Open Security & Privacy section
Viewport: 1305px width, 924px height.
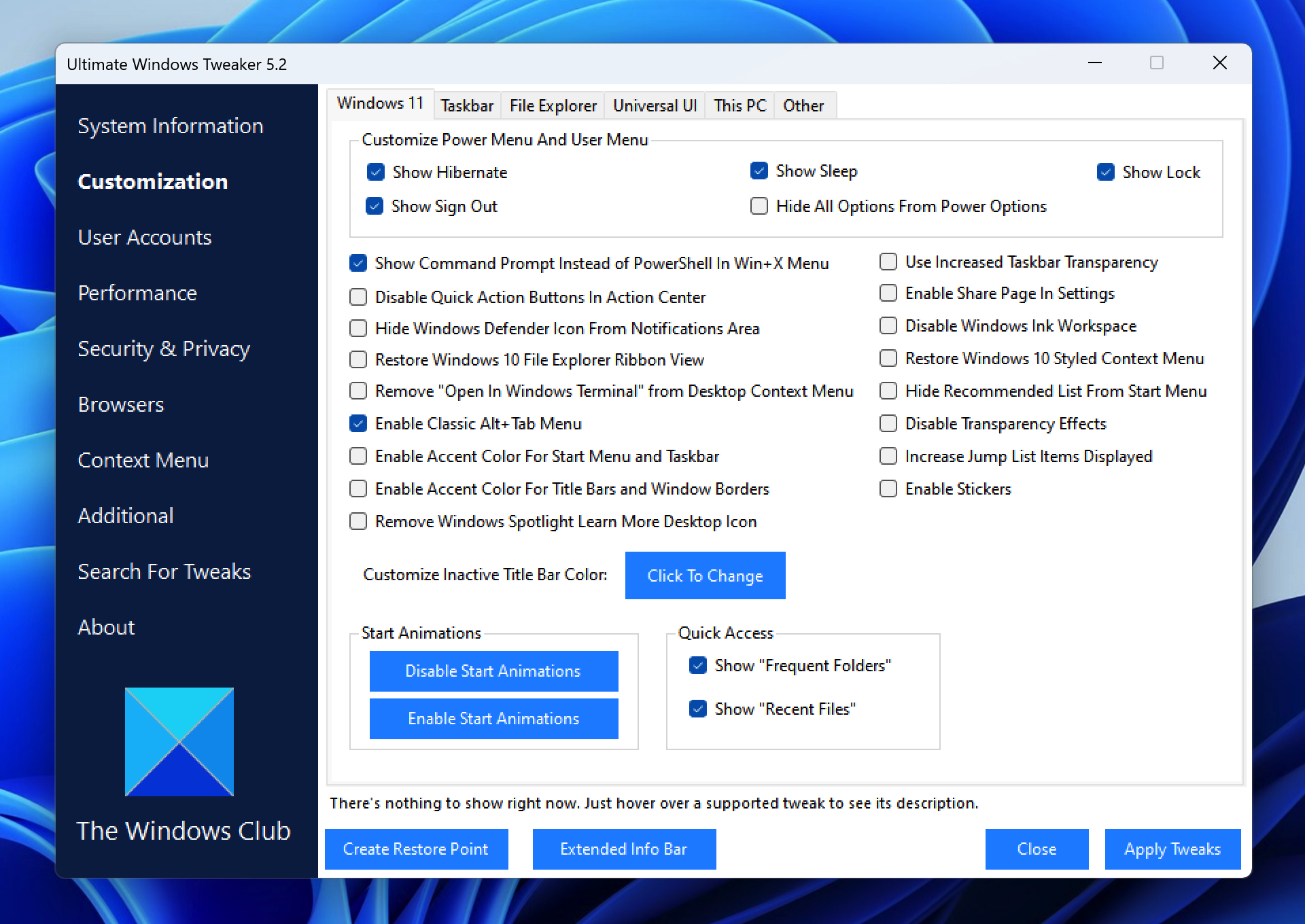pyautogui.click(x=164, y=349)
